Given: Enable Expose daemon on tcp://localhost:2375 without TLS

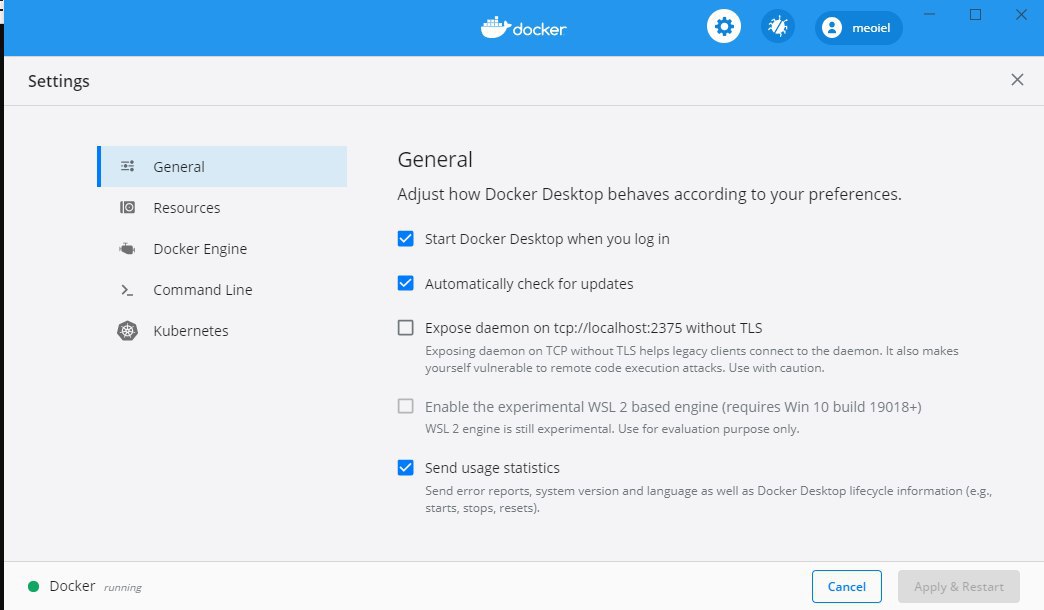Looking at the screenshot, I should click(x=405, y=327).
